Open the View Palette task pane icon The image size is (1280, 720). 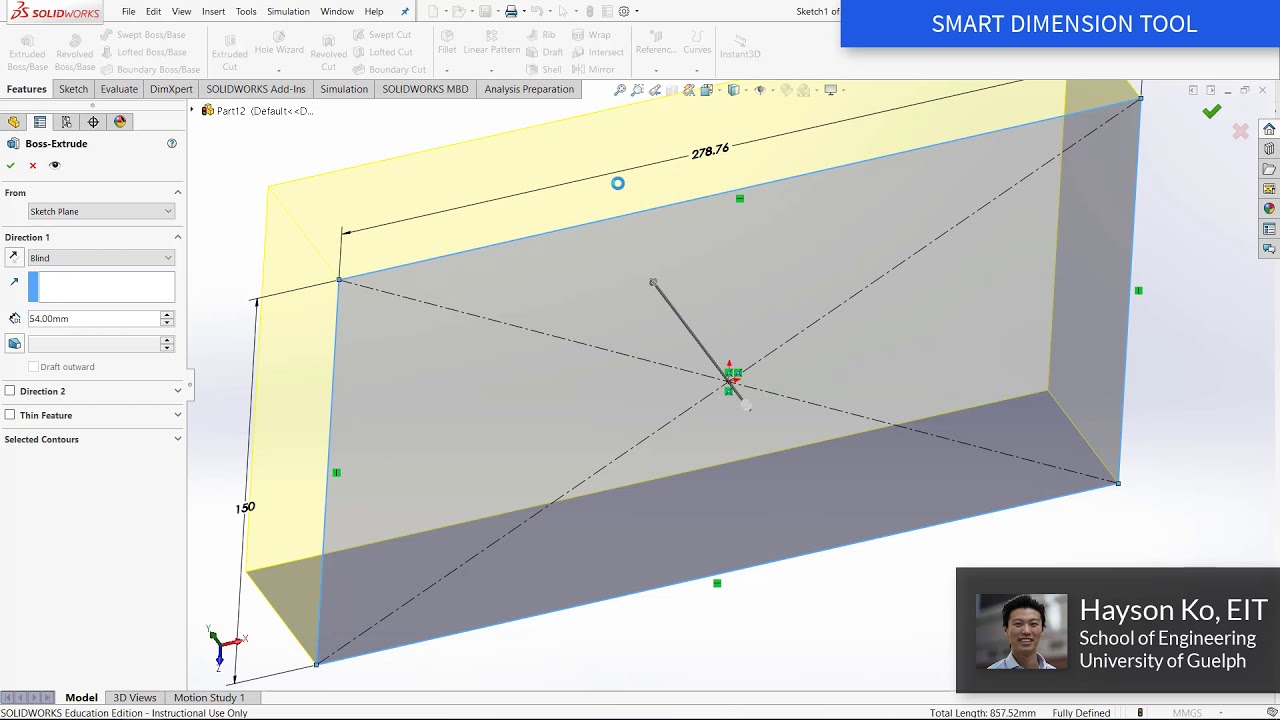(1269, 189)
